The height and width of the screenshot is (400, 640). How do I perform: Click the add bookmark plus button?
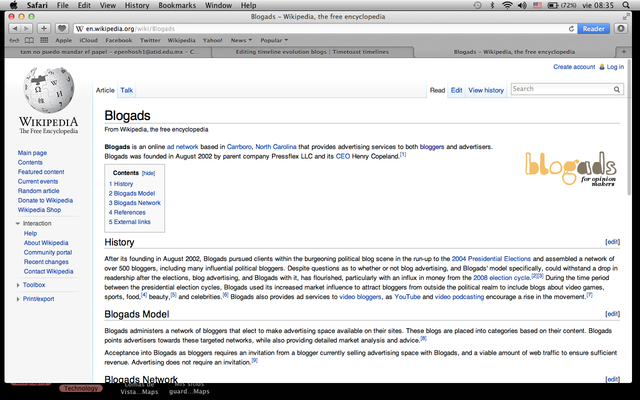pos(44,29)
